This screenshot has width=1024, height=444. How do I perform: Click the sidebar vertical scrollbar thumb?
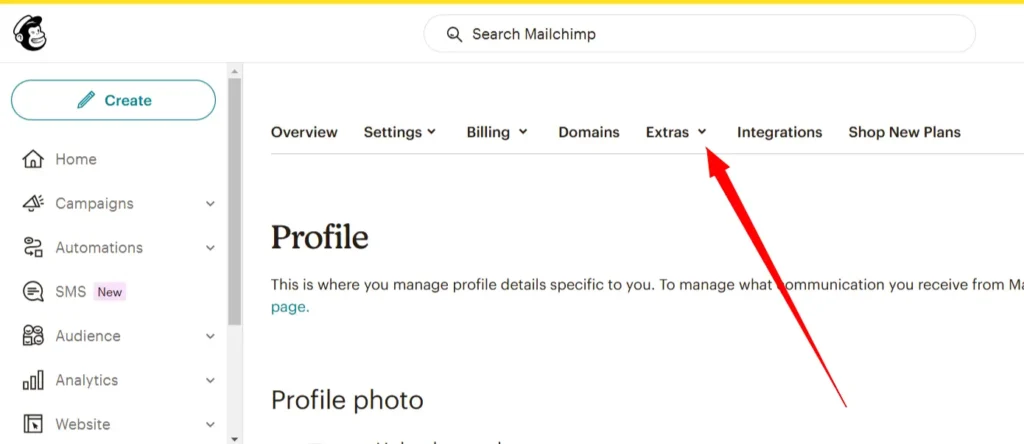coord(235,202)
